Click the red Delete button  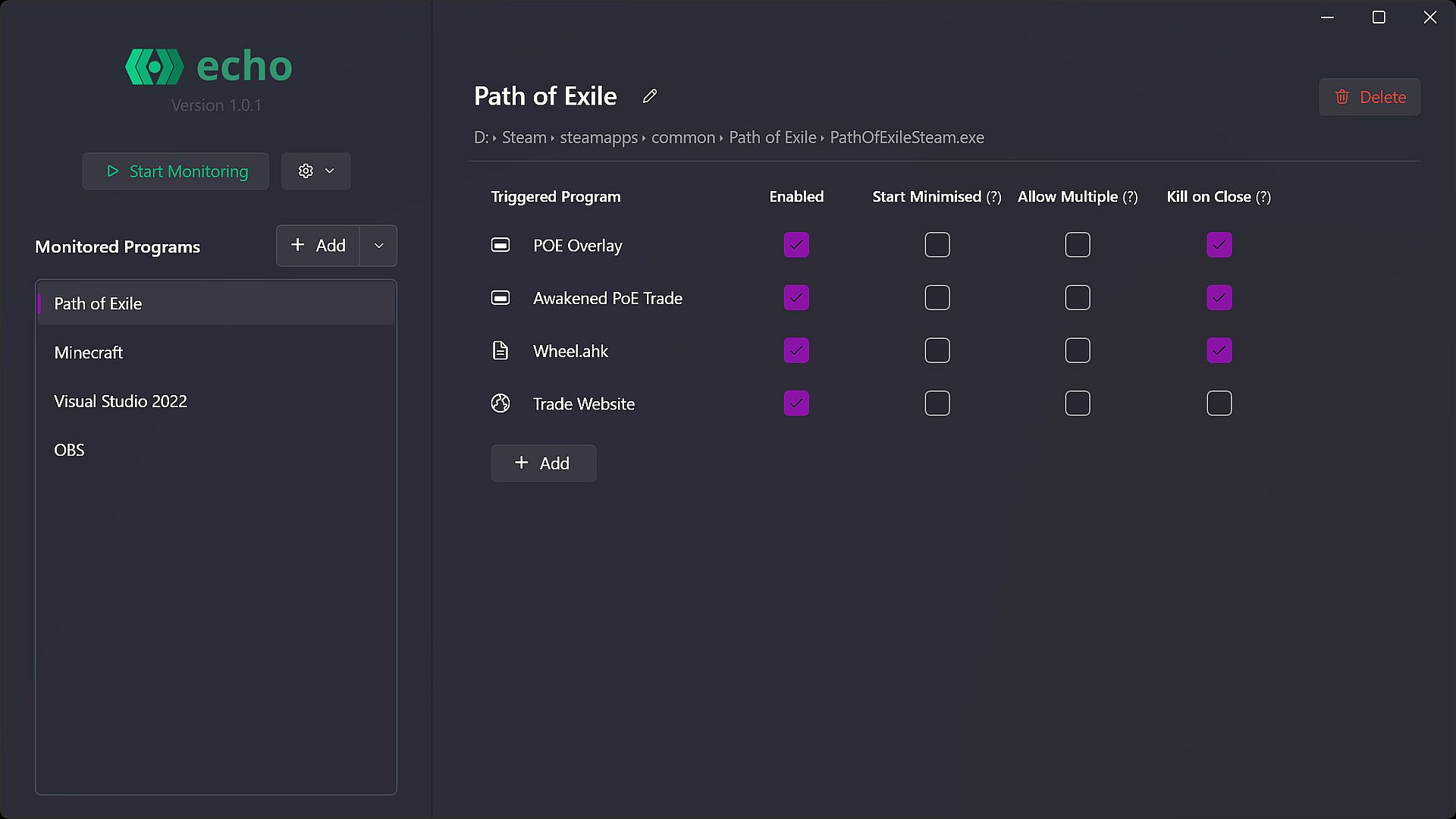[x=1370, y=97]
